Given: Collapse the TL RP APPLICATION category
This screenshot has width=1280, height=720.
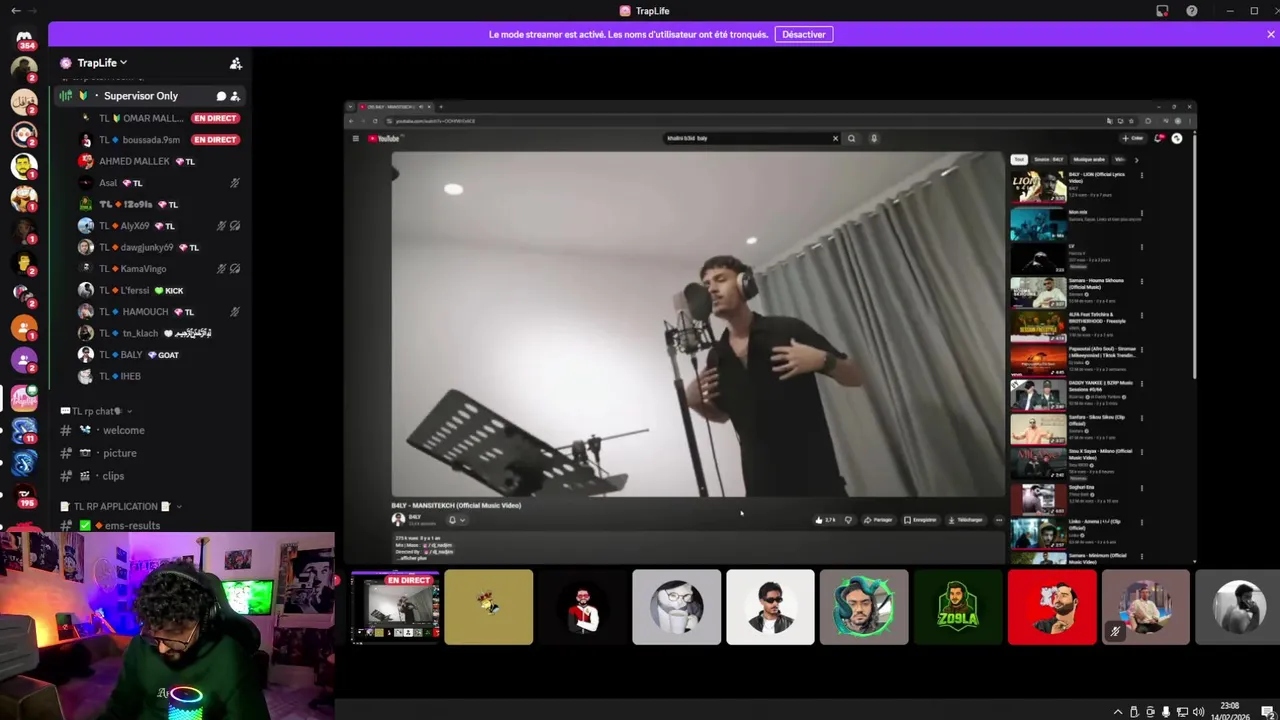Looking at the screenshot, I should tap(120, 506).
